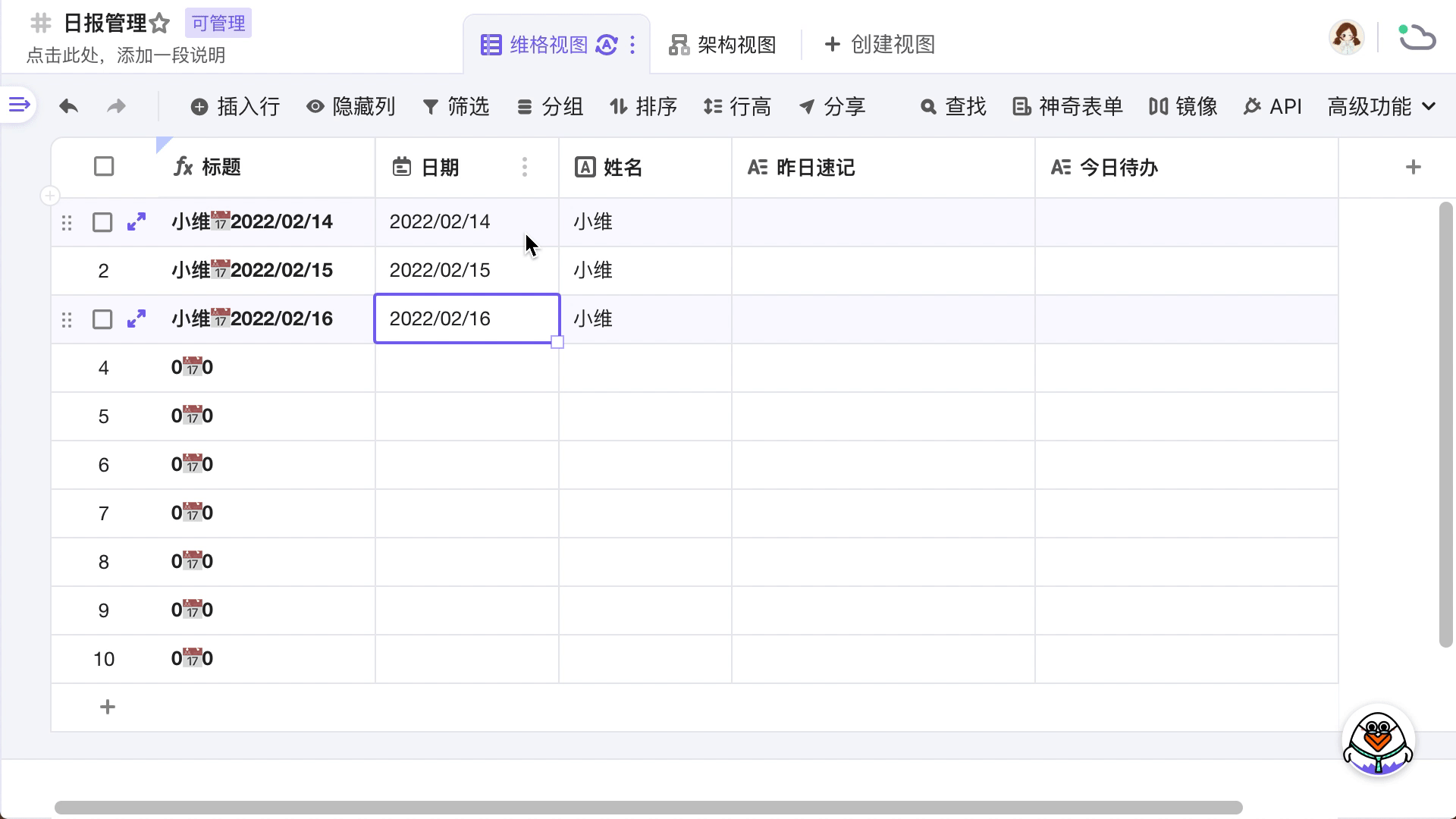
Task: Click the 插入行 button
Action: pyautogui.click(x=235, y=106)
